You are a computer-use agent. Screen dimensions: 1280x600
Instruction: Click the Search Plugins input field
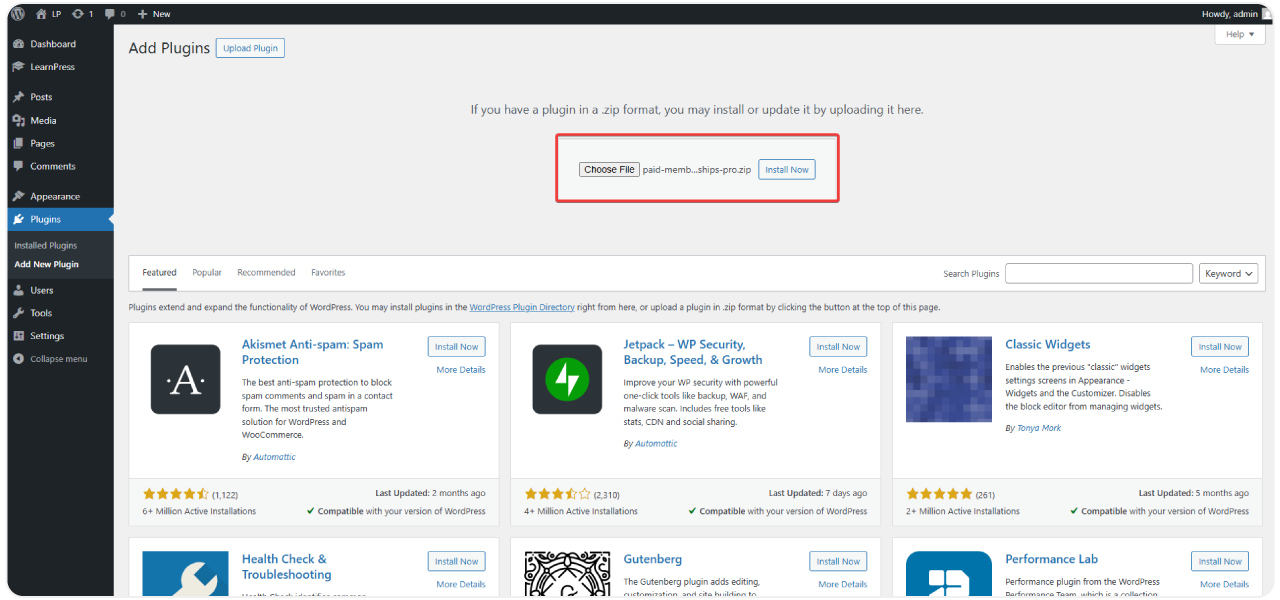[1098, 272]
